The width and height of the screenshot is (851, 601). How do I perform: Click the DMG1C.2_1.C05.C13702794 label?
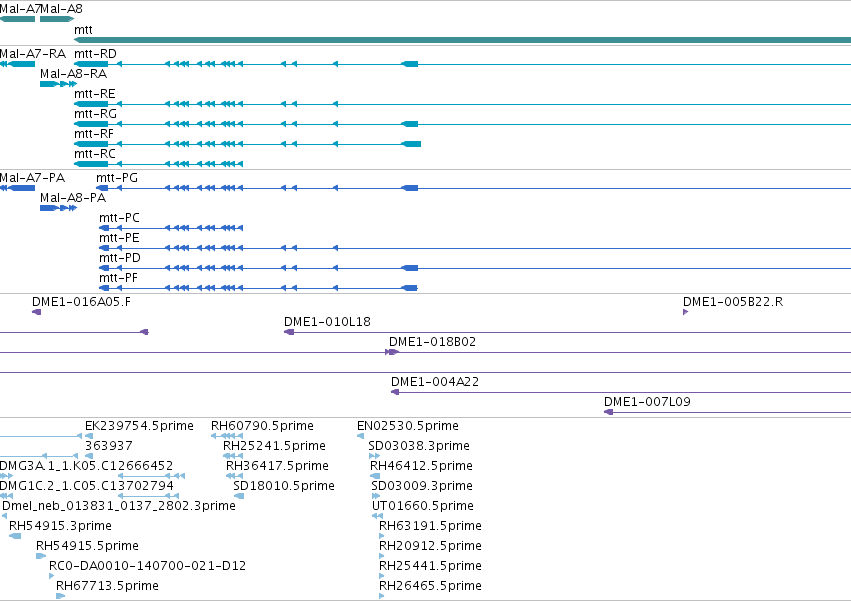(x=87, y=486)
